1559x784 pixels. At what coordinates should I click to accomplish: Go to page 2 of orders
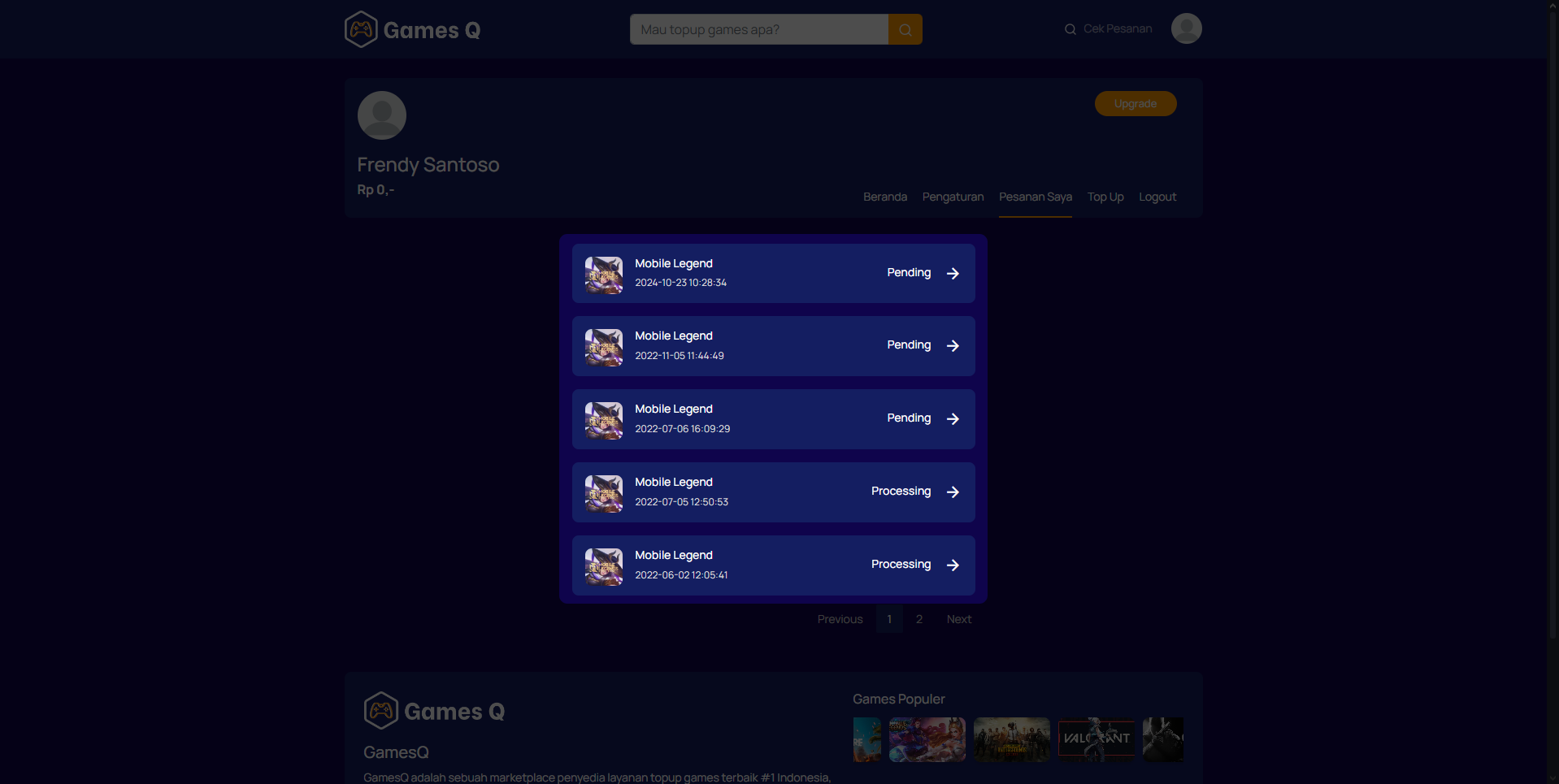919,619
